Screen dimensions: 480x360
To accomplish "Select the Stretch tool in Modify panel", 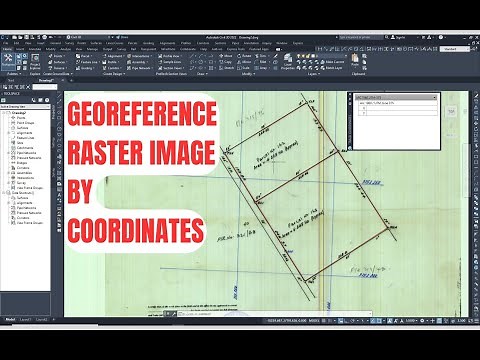I will tap(227, 68).
